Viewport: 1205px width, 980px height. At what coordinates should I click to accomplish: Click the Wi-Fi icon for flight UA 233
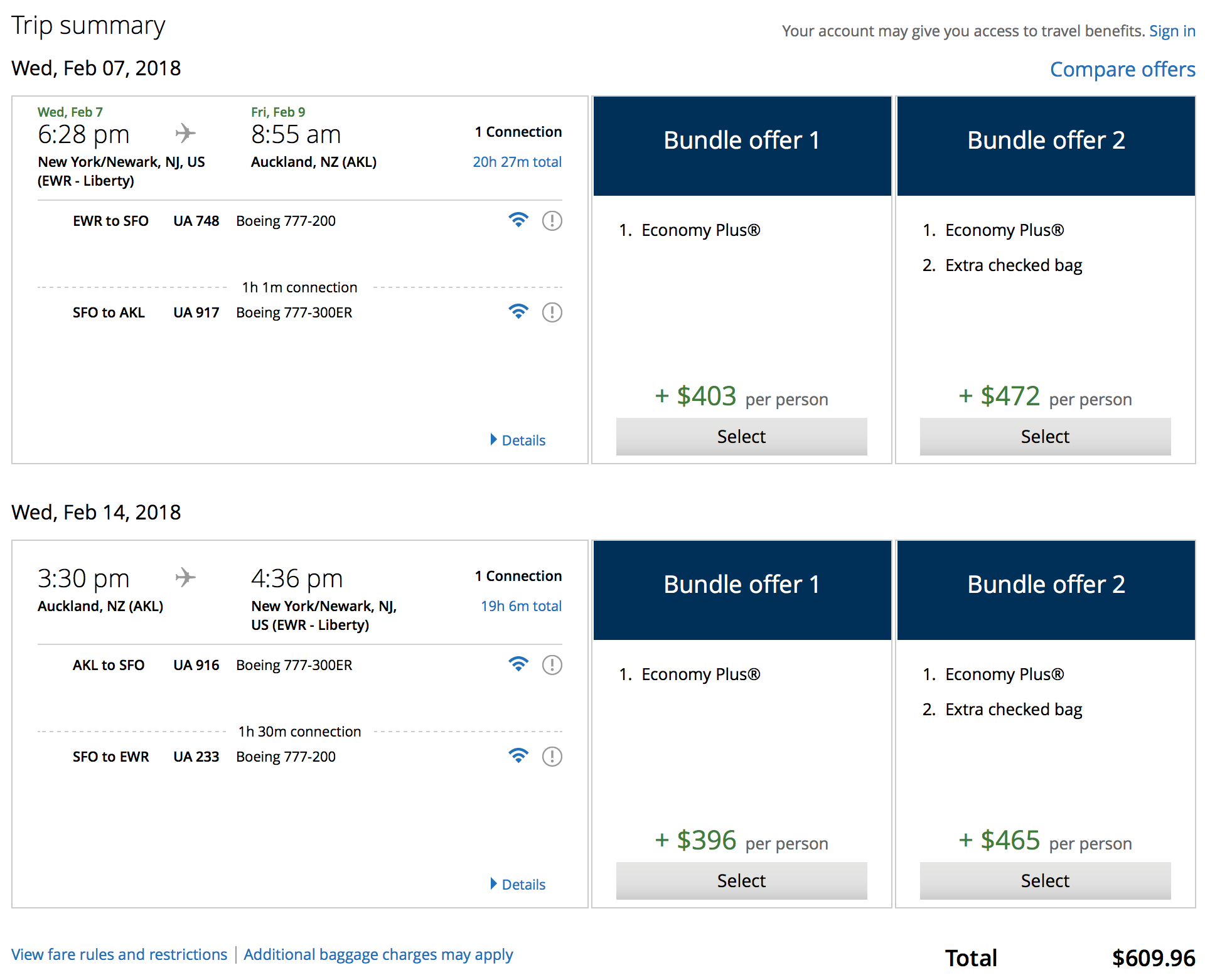(518, 756)
